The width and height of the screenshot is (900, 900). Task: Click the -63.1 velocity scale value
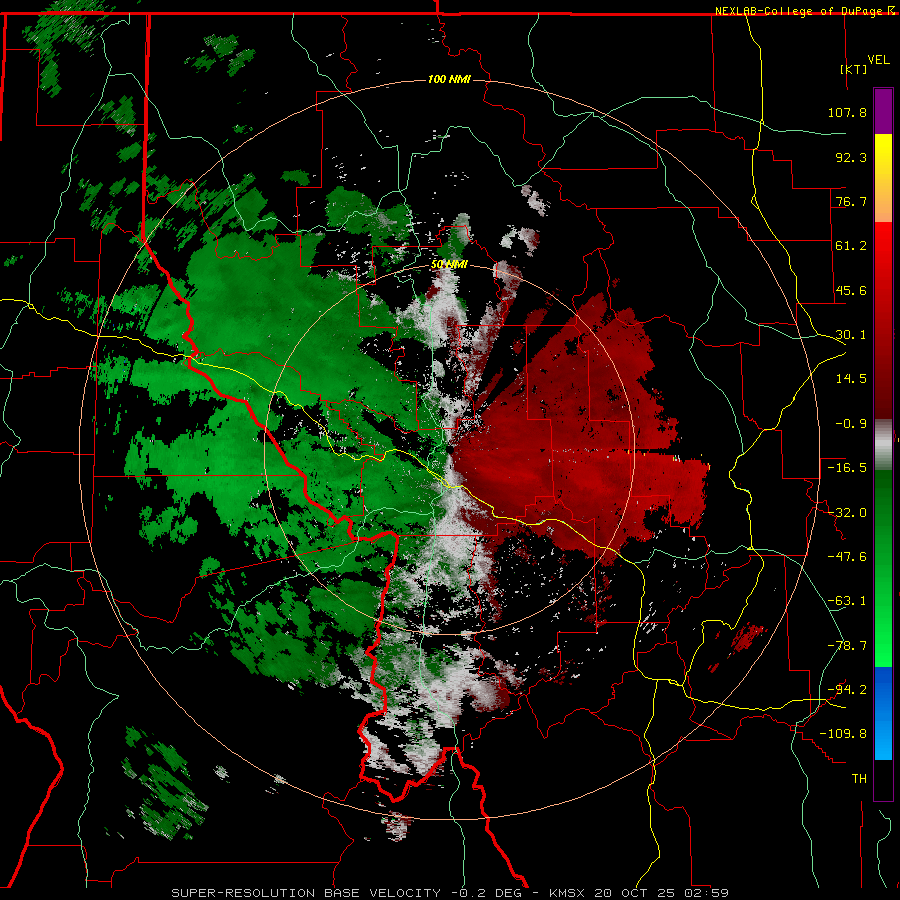pyautogui.click(x=847, y=601)
